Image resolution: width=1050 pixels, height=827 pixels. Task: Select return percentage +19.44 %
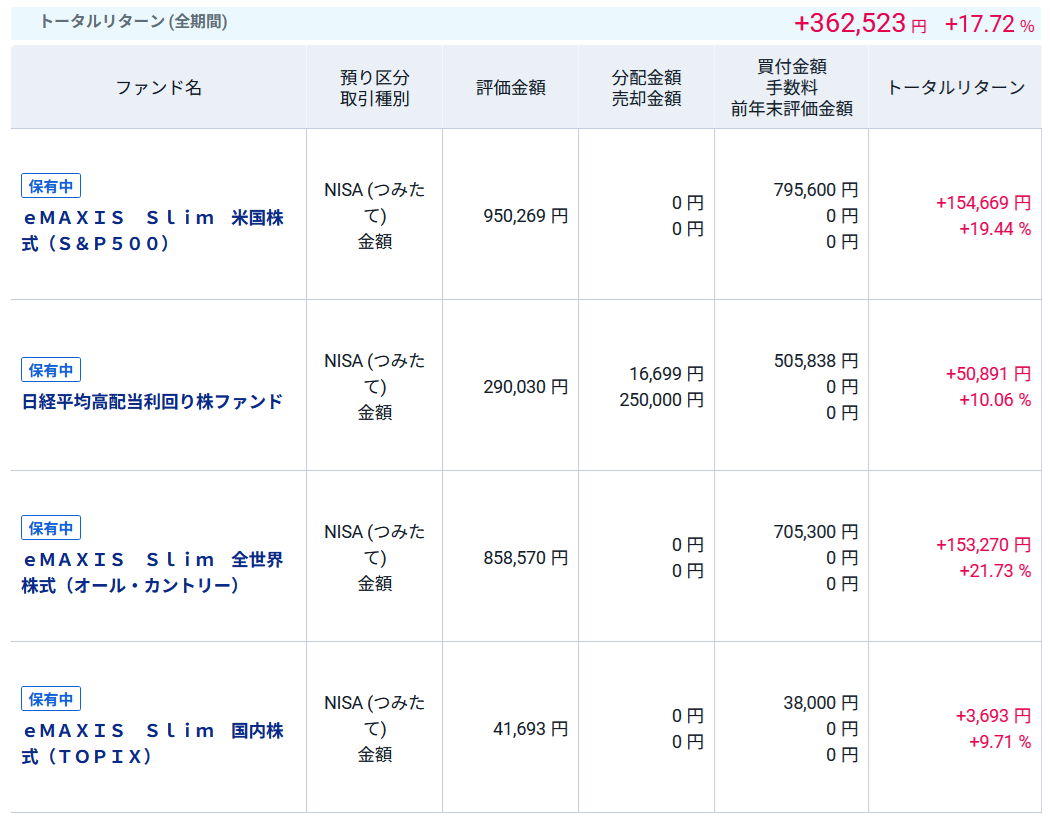995,229
